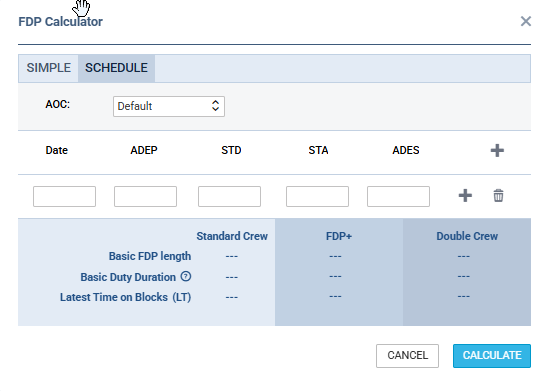Screen dimensions: 548x391
Task: Click the STA column header
Action: [x=318, y=150]
